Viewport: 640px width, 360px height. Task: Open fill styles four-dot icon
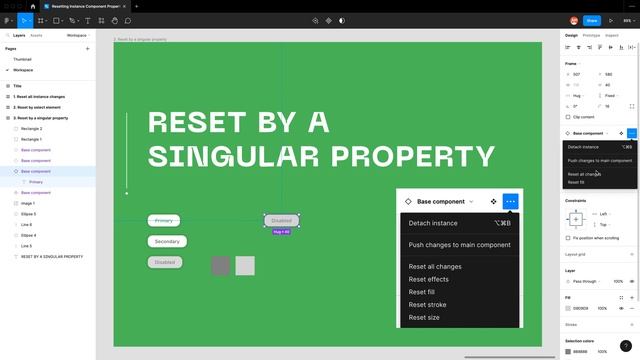coord(621,298)
